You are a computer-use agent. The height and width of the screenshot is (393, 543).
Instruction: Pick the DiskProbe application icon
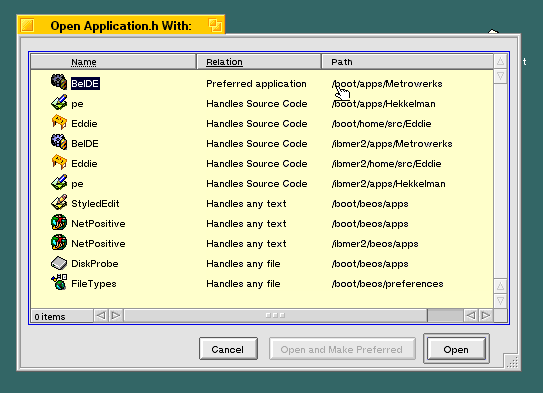[x=59, y=263]
